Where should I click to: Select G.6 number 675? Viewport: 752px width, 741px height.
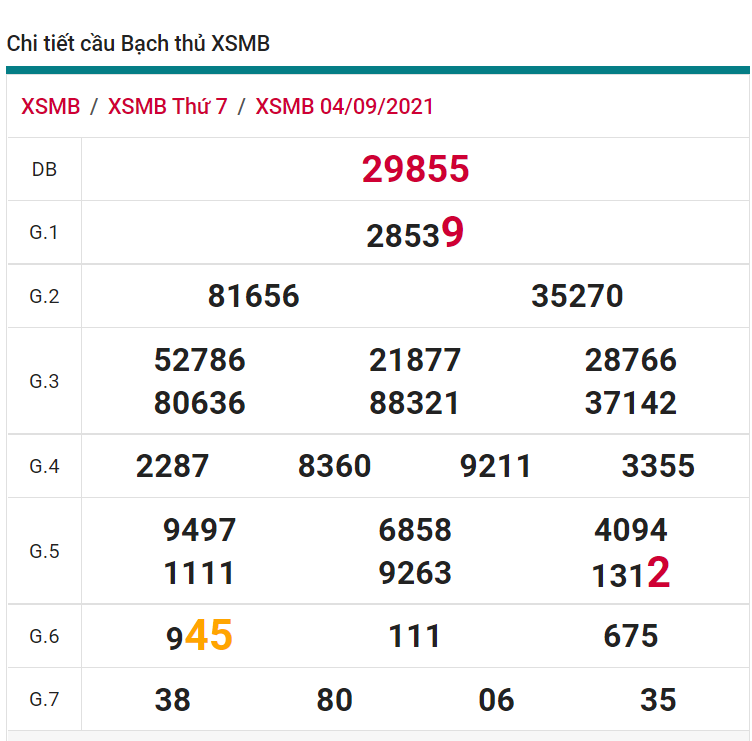click(630, 636)
